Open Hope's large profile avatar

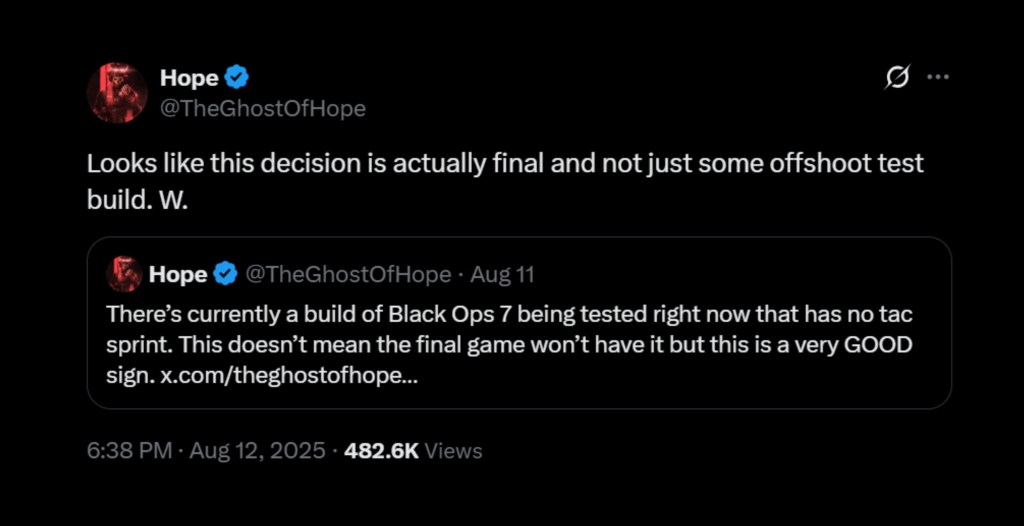click(x=118, y=93)
